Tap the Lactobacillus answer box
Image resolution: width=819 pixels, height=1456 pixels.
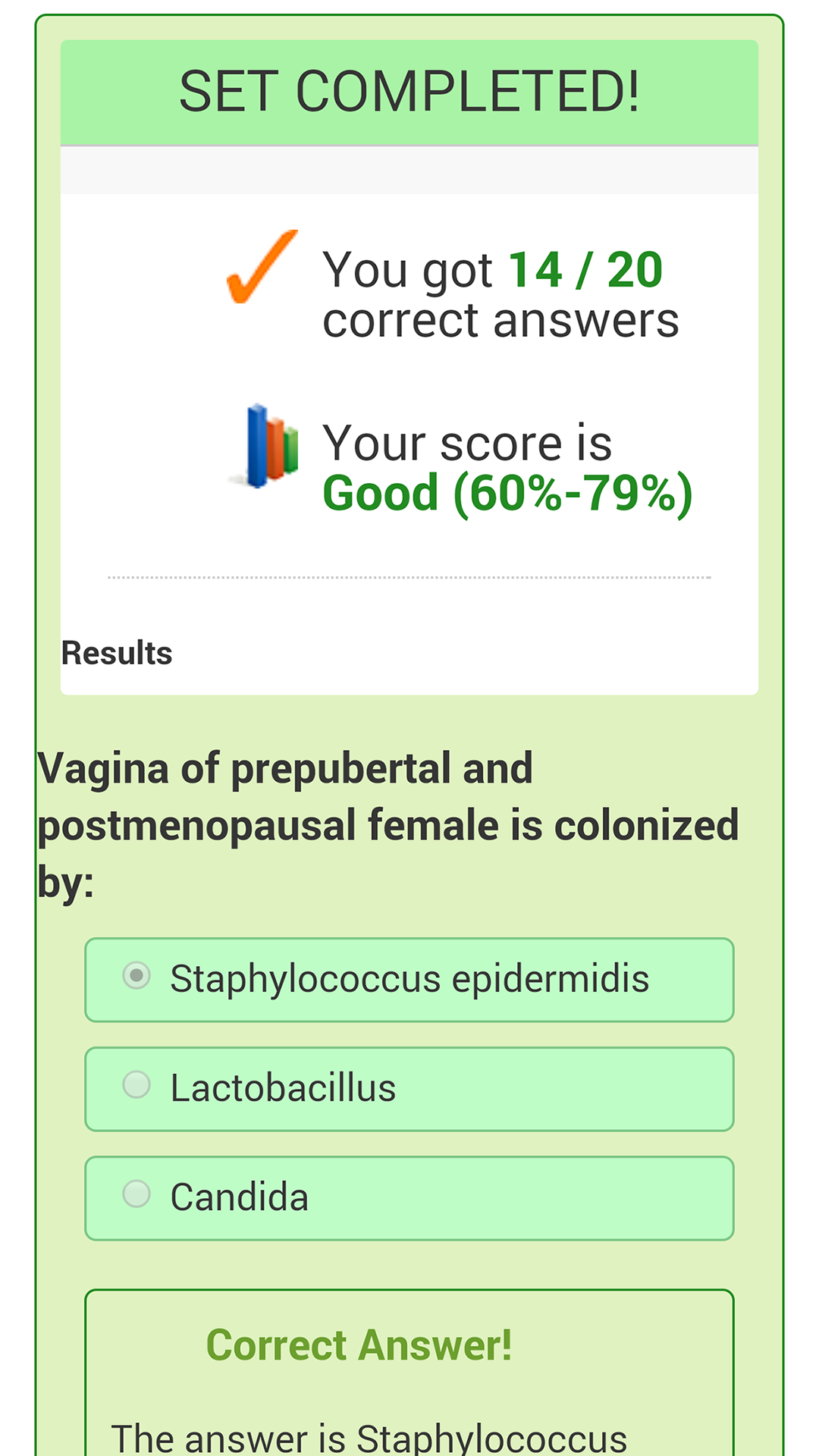click(x=409, y=1088)
